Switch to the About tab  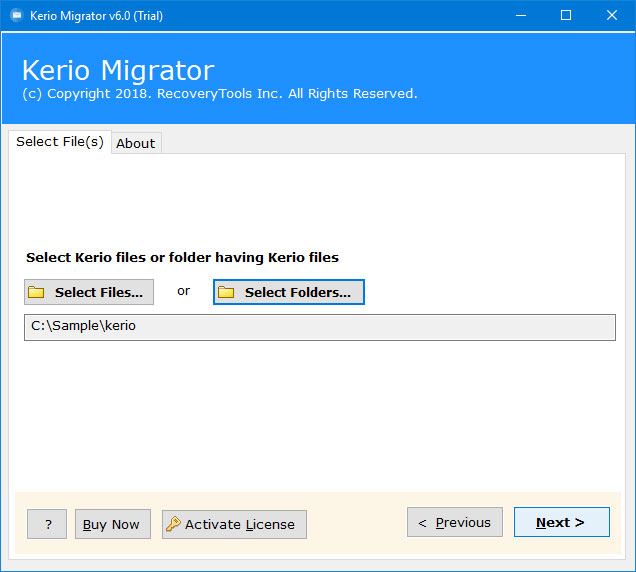tap(136, 143)
